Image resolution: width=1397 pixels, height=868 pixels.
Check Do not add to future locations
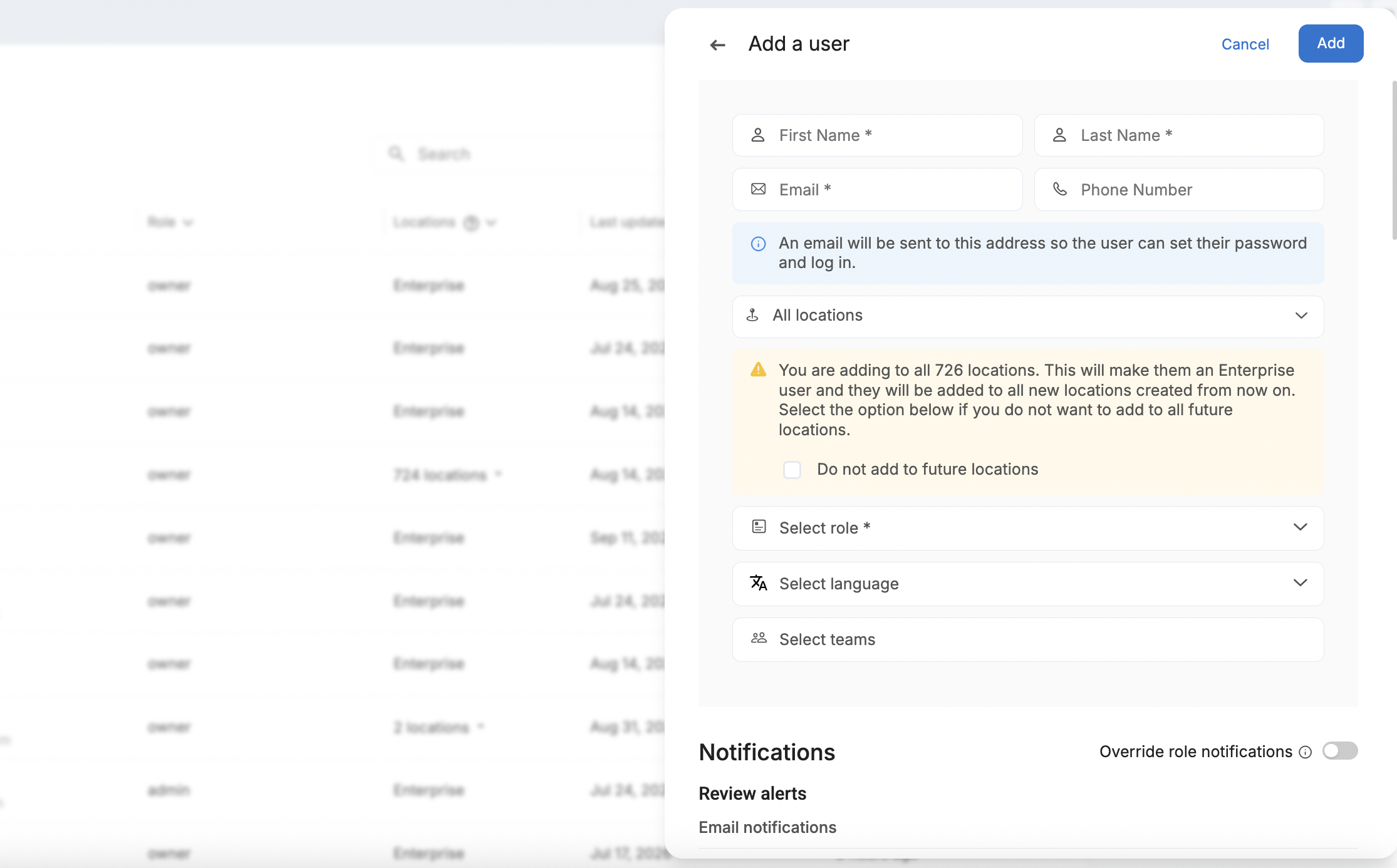click(792, 469)
